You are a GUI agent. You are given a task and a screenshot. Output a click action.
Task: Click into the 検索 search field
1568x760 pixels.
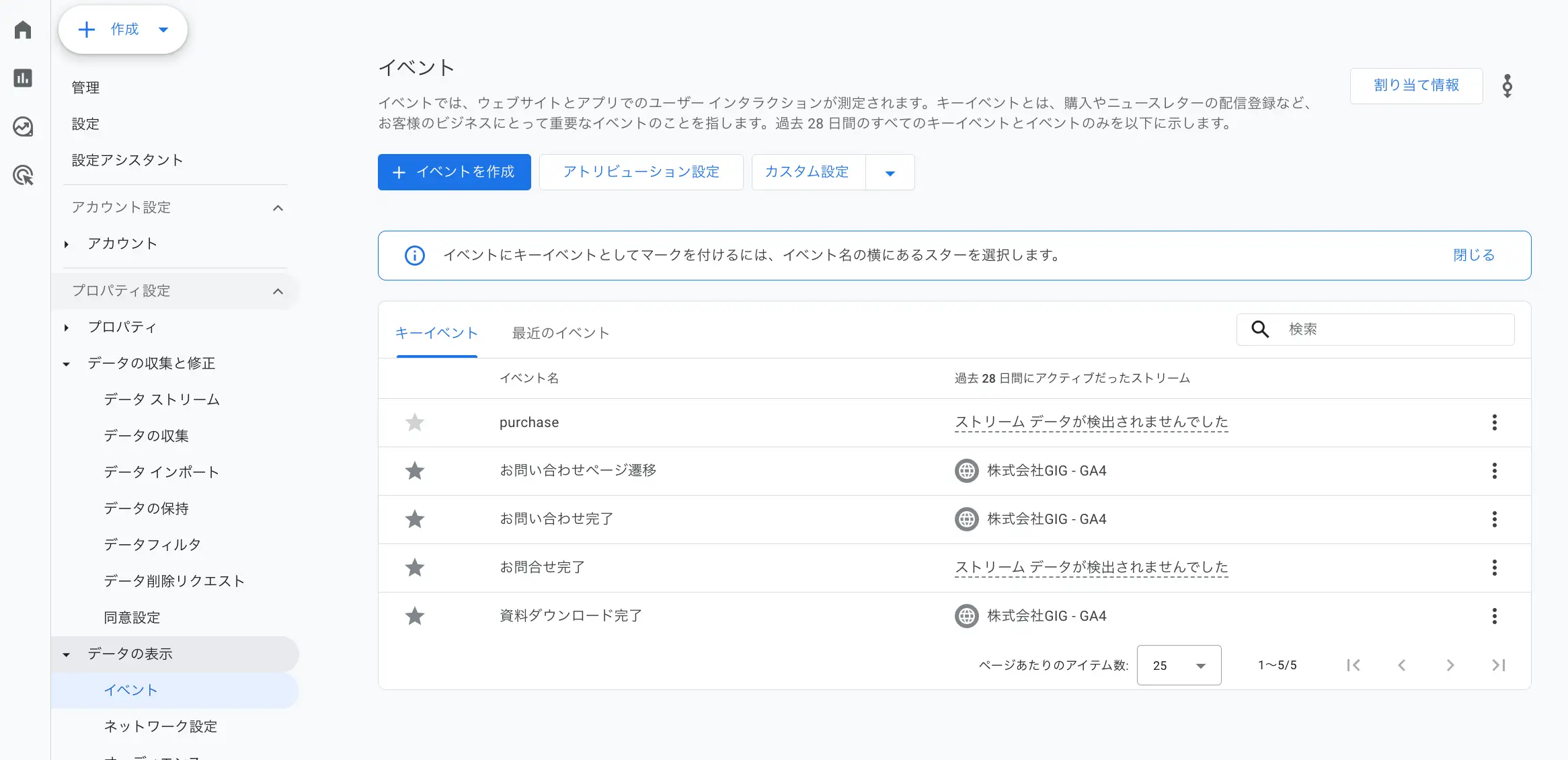(x=1375, y=329)
